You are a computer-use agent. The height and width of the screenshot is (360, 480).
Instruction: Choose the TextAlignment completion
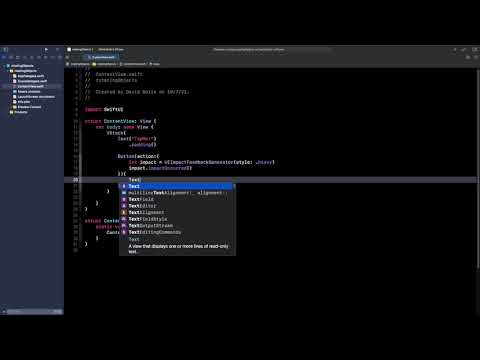point(176,212)
